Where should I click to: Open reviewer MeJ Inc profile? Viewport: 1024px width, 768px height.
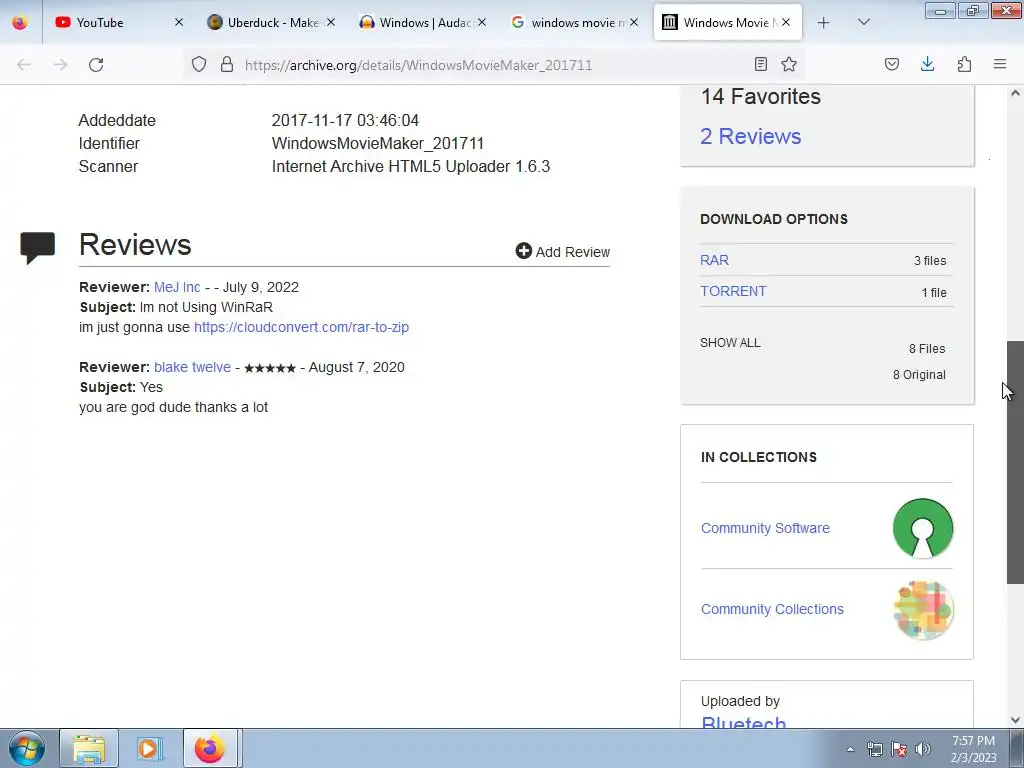pyautogui.click(x=177, y=287)
